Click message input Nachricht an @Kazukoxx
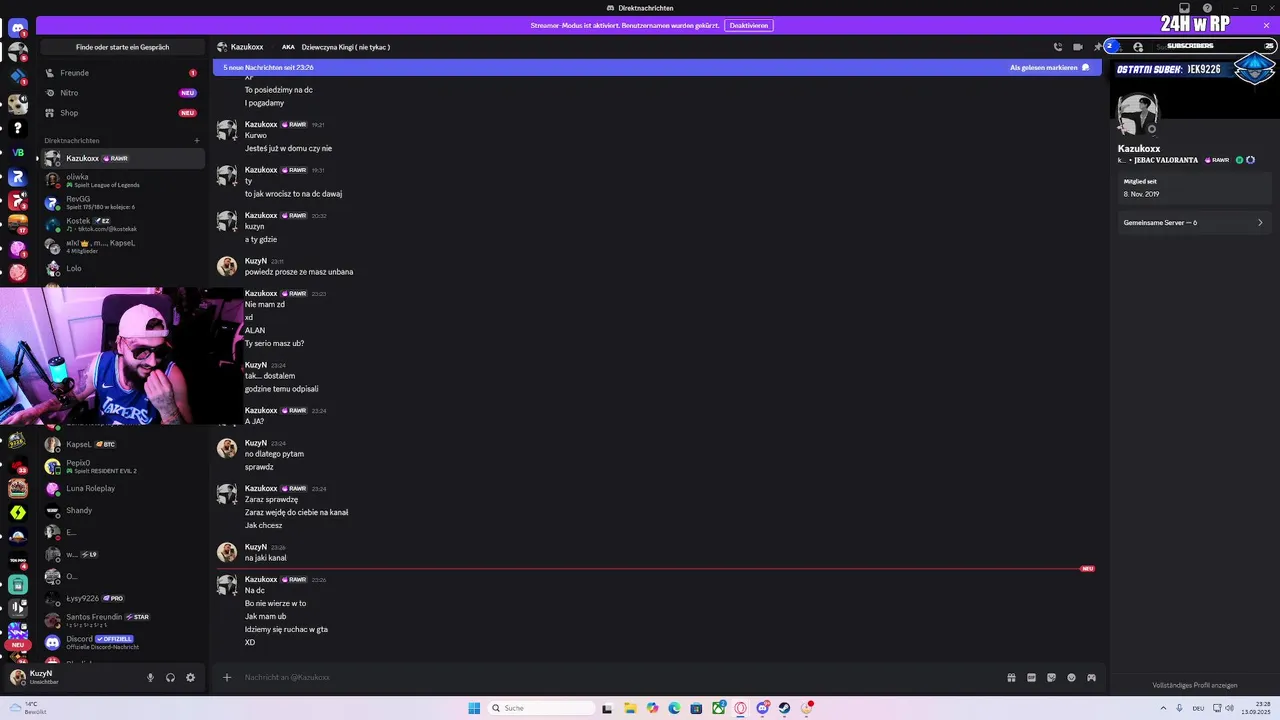 (620, 678)
